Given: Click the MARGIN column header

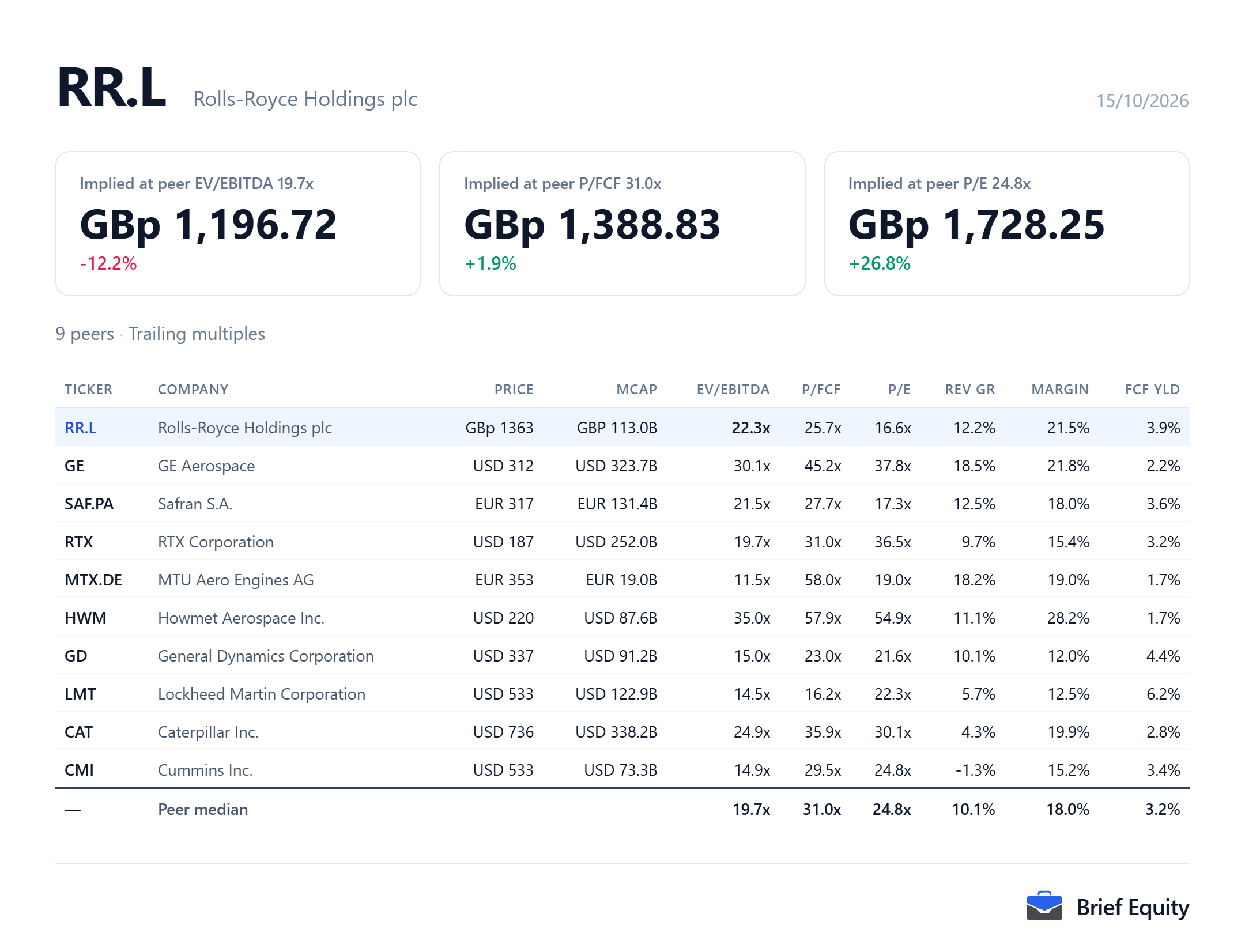Looking at the screenshot, I should point(1061,390).
